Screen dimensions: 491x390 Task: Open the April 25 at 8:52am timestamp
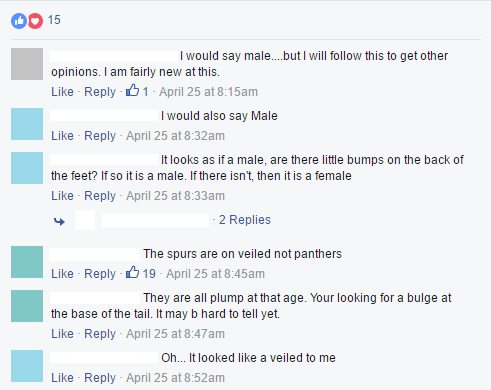tap(175, 378)
